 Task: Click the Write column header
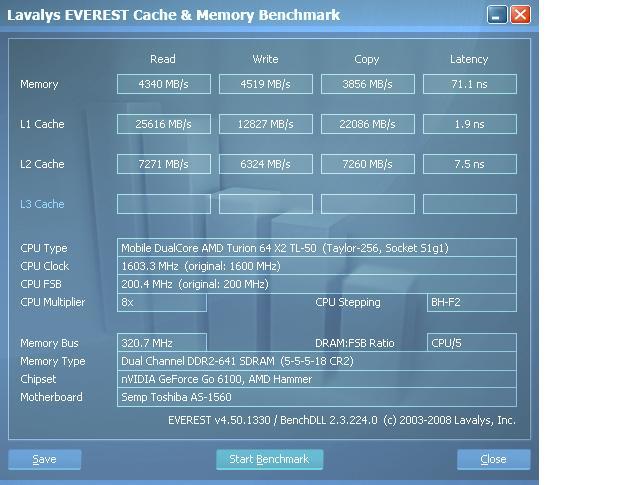click(265, 59)
